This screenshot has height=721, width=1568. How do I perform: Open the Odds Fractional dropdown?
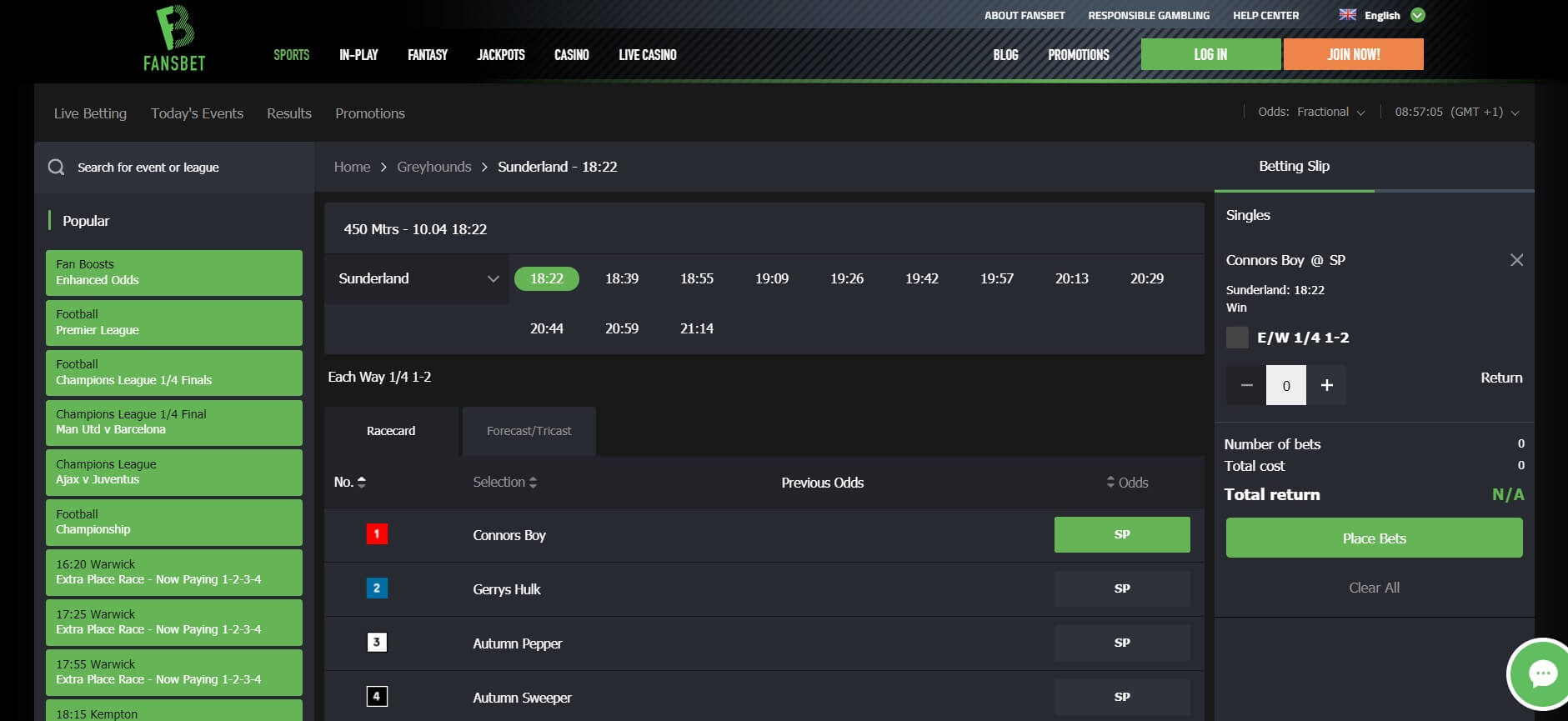tap(1311, 112)
